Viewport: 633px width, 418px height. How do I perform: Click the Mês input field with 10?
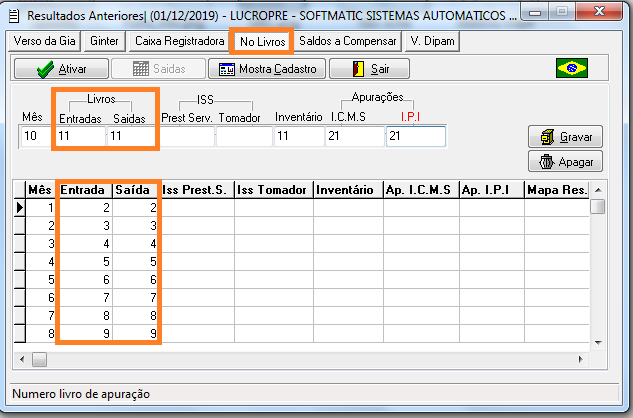(x=36, y=136)
